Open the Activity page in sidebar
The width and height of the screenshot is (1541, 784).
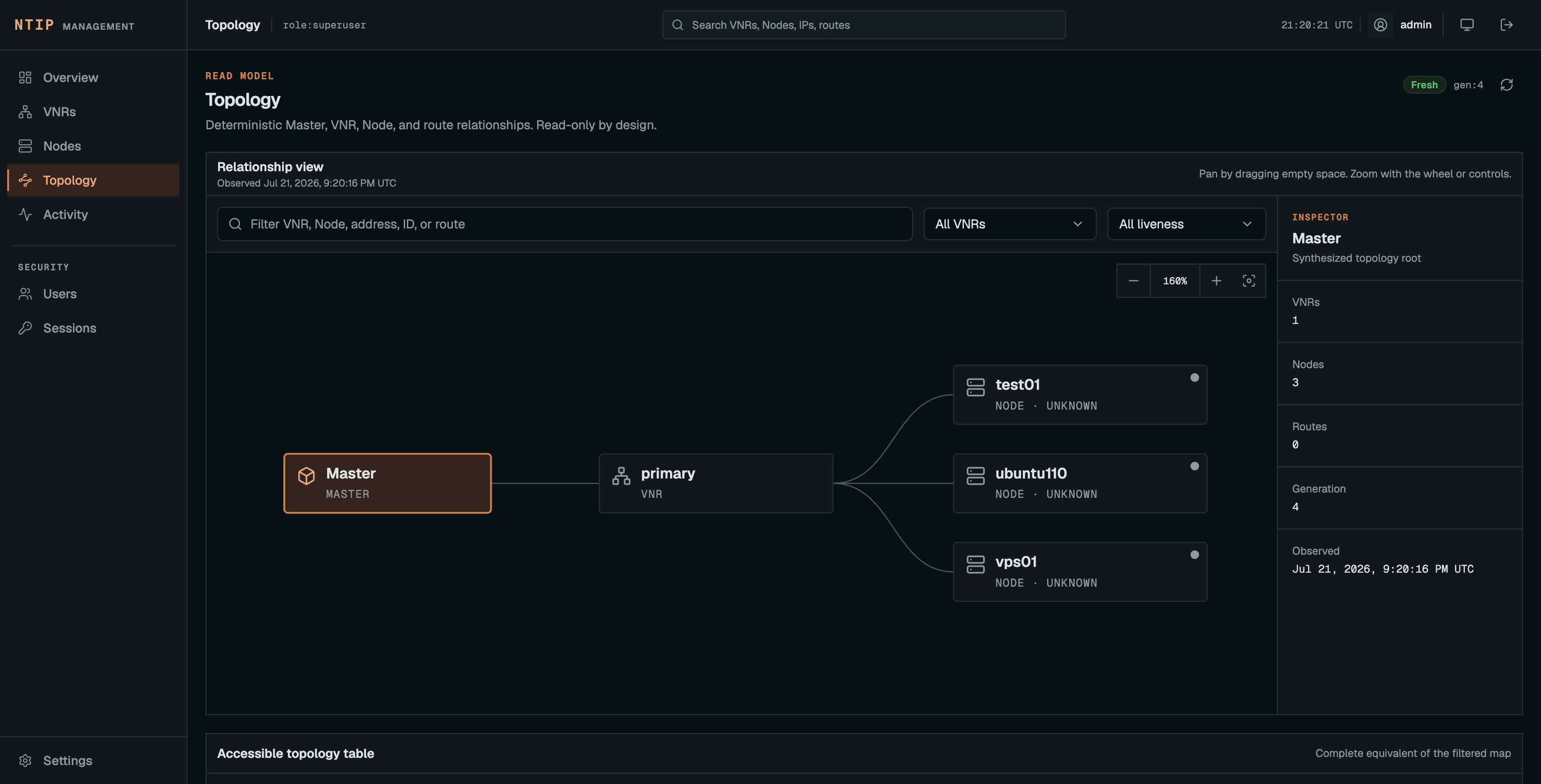tap(93, 214)
